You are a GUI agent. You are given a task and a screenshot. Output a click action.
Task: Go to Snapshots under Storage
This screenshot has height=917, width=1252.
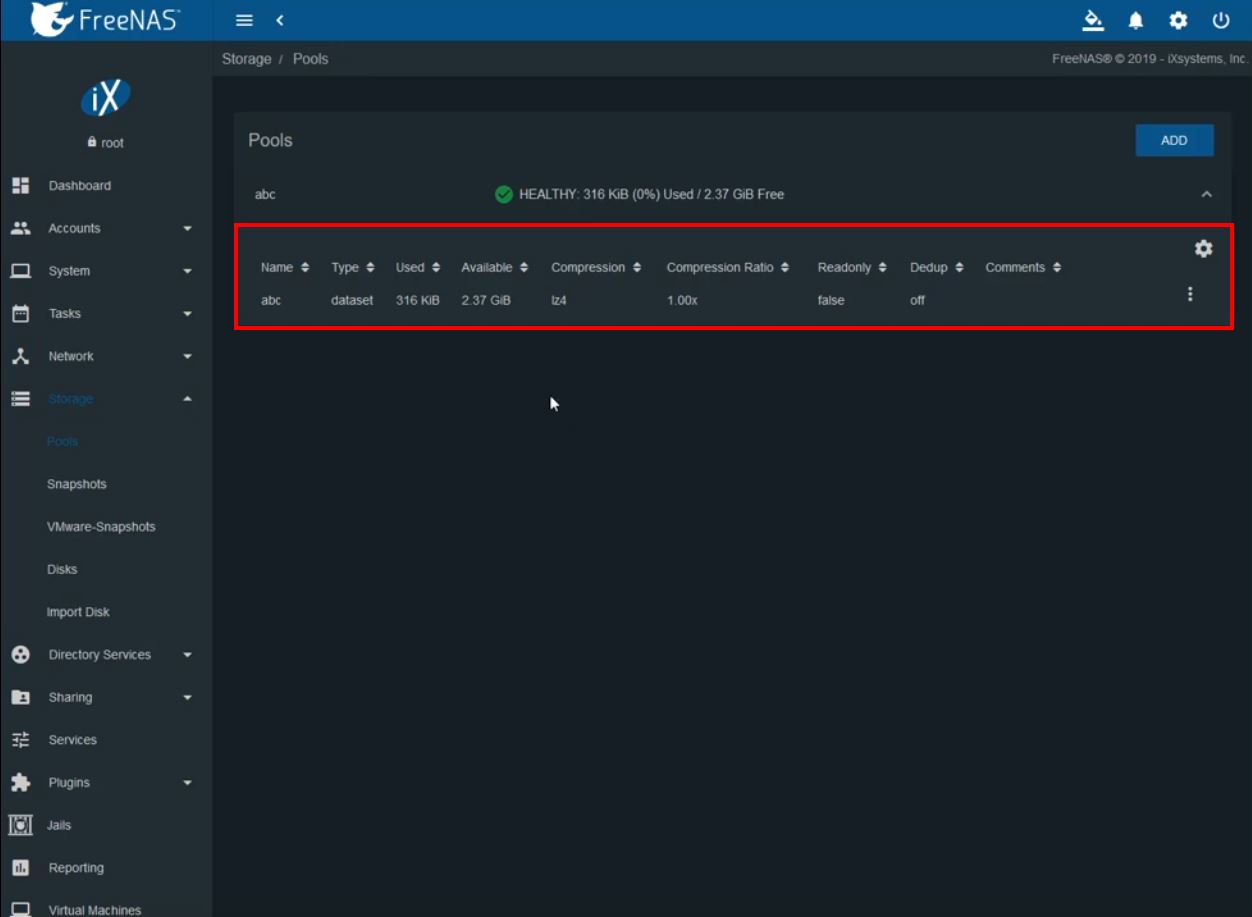coord(76,484)
